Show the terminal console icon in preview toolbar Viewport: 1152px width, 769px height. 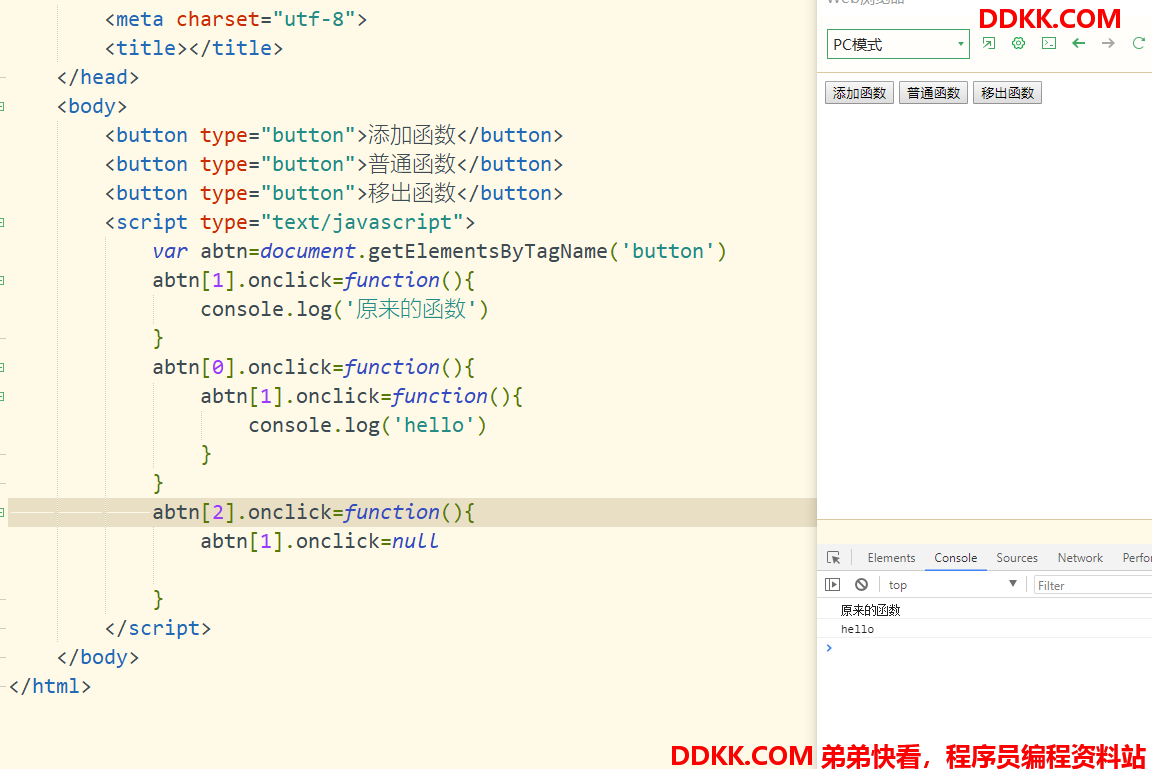[x=1049, y=43]
